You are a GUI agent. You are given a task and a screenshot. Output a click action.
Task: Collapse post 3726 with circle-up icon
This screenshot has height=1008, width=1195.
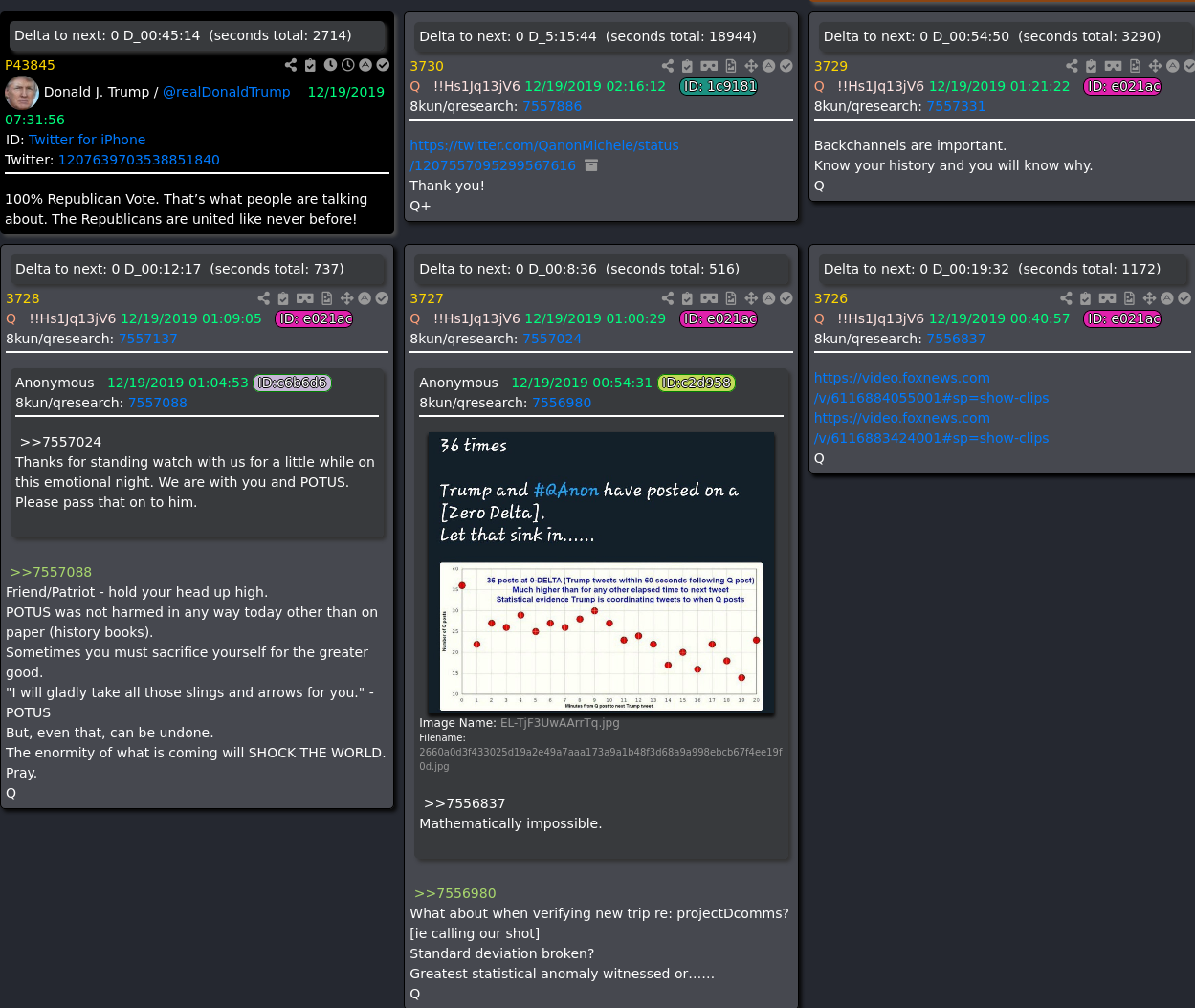pyautogui.click(x=1168, y=298)
